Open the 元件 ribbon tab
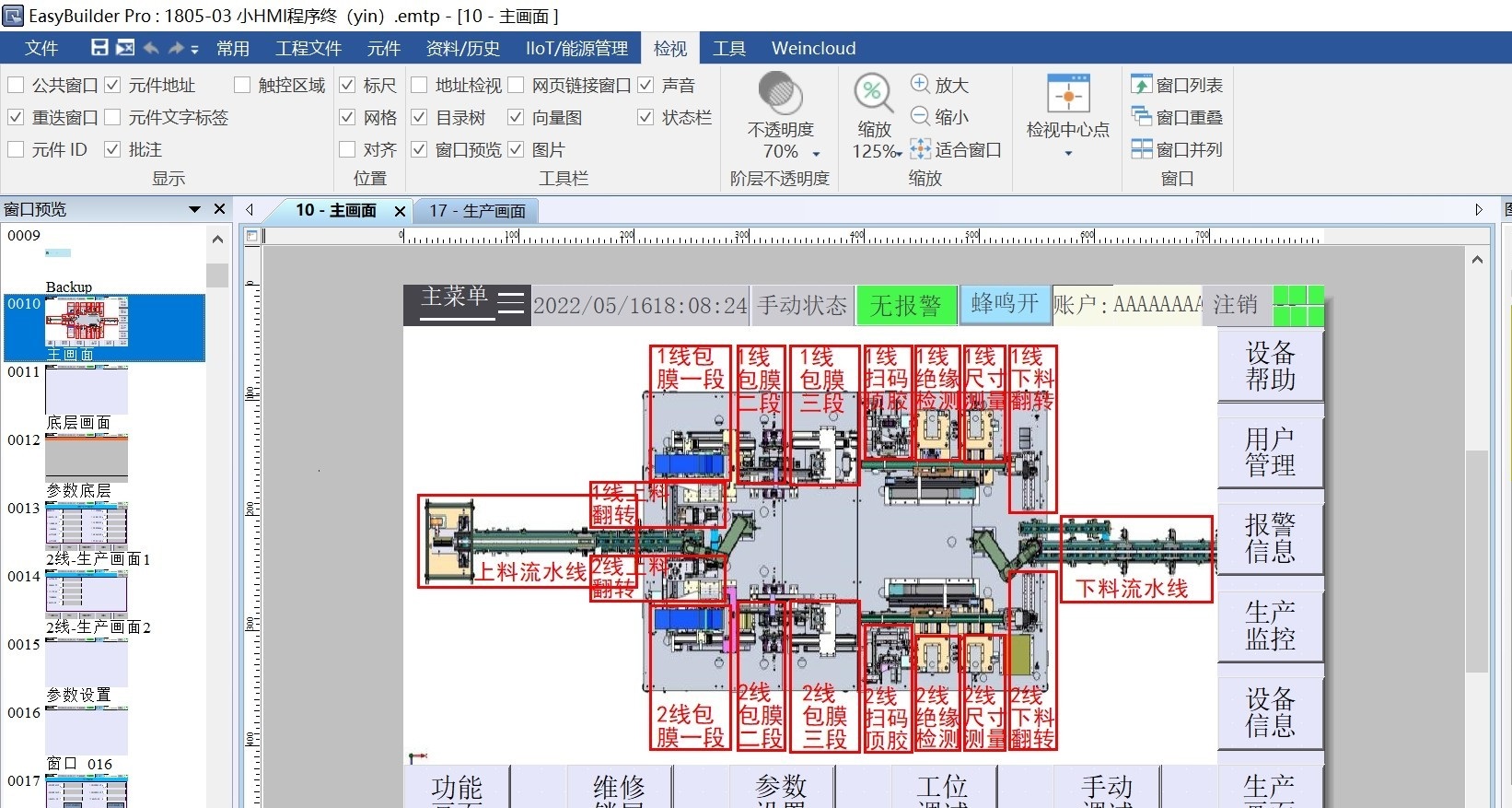Screen dimensions: 1512x808 pos(383,48)
